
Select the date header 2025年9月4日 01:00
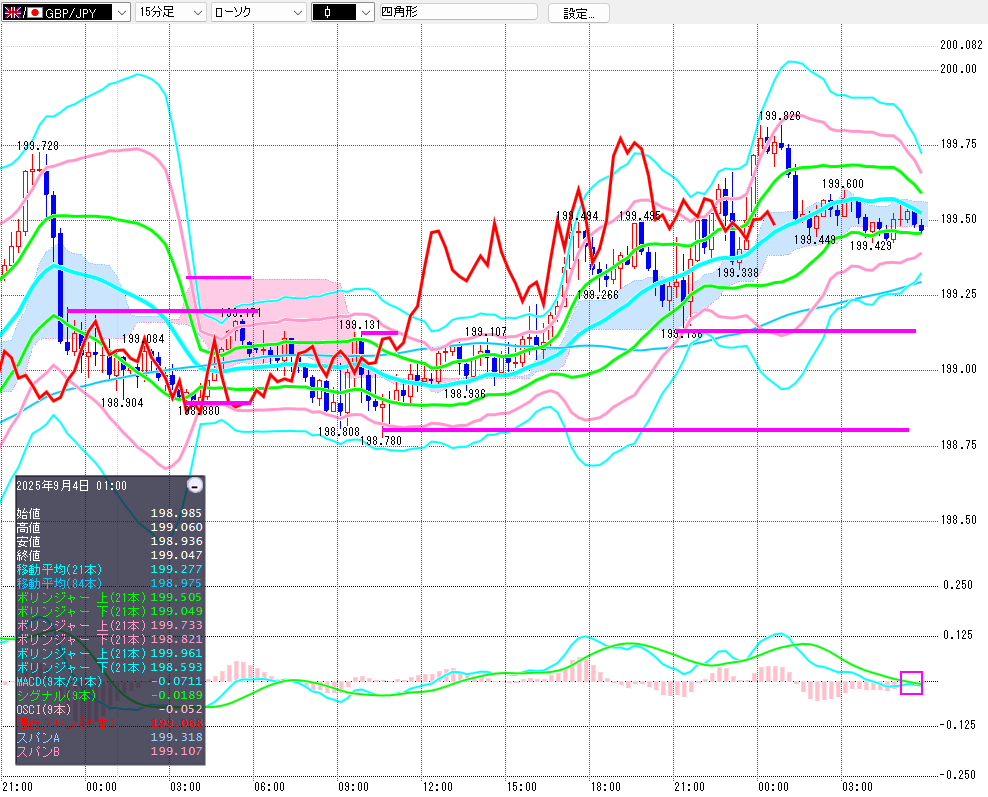tap(71, 486)
